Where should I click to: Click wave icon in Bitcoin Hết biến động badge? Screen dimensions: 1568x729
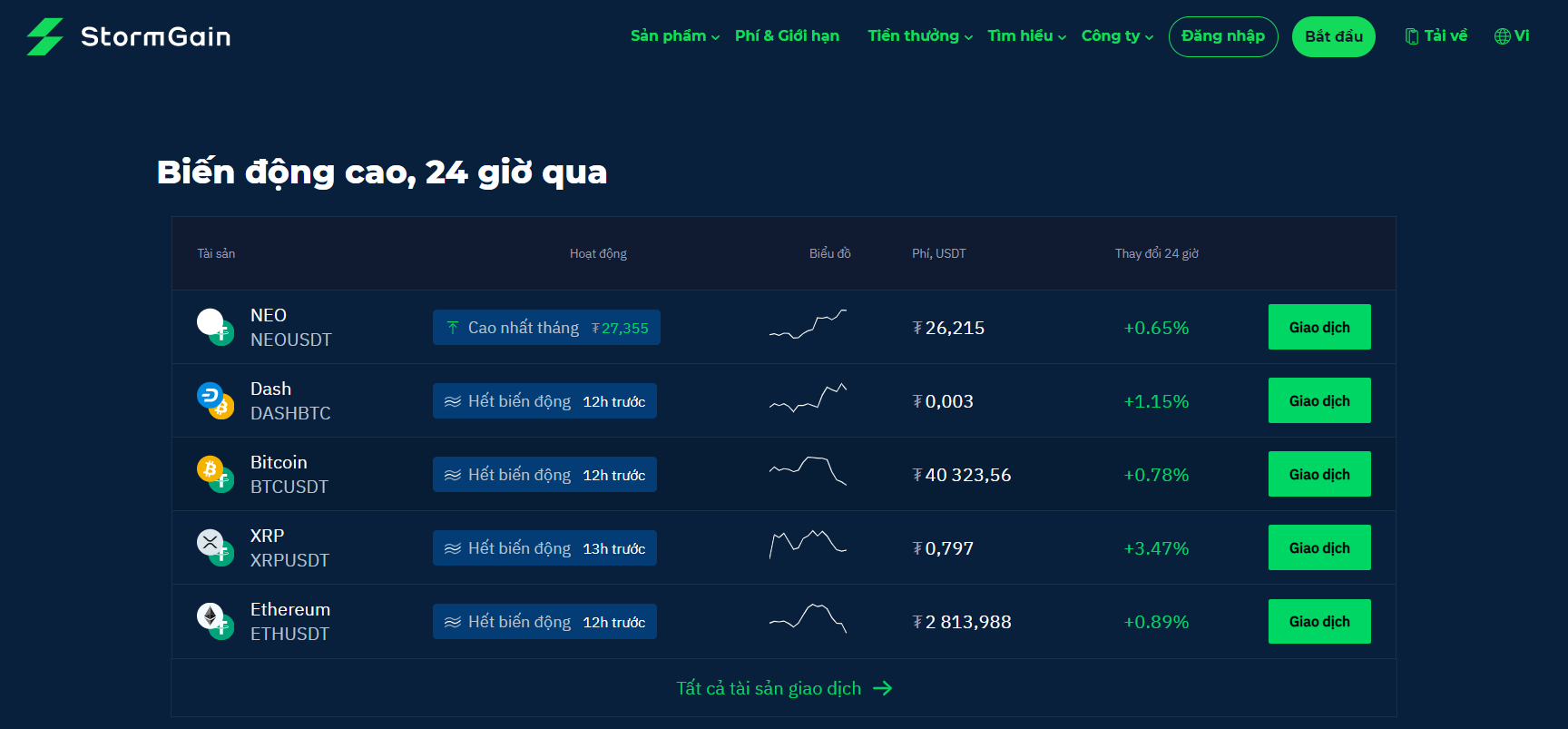pyautogui.click(x=453, y=475)
